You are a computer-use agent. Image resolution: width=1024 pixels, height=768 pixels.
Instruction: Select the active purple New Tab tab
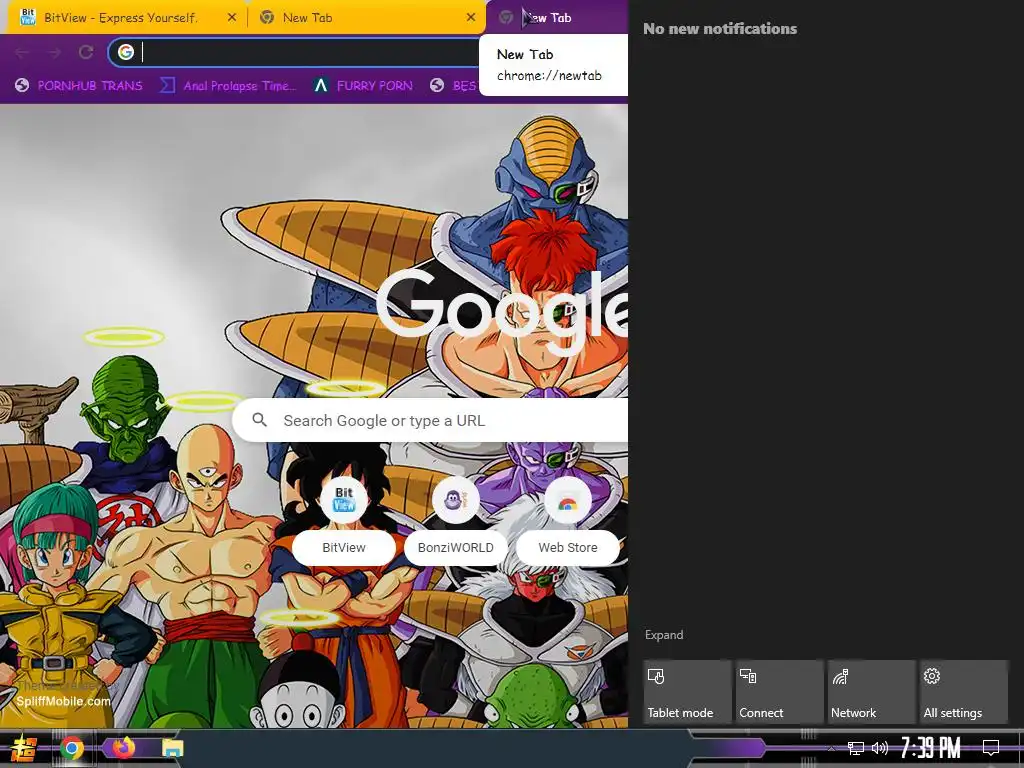point(558,18)
